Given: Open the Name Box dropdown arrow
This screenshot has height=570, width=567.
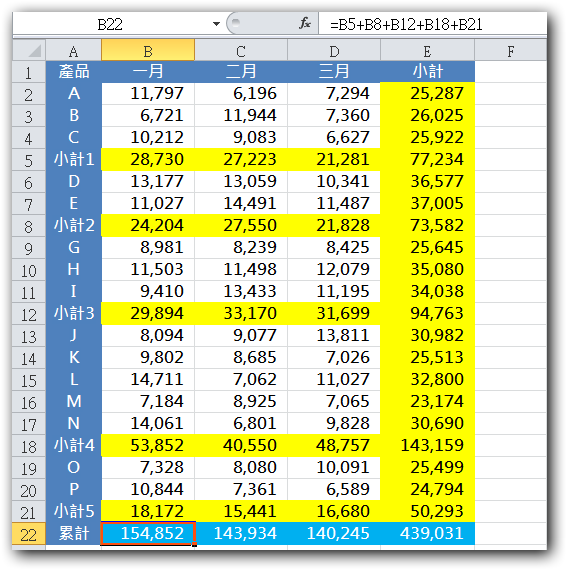Looking at the screenshot, I should pyautogui.click(x=216, y=24).
